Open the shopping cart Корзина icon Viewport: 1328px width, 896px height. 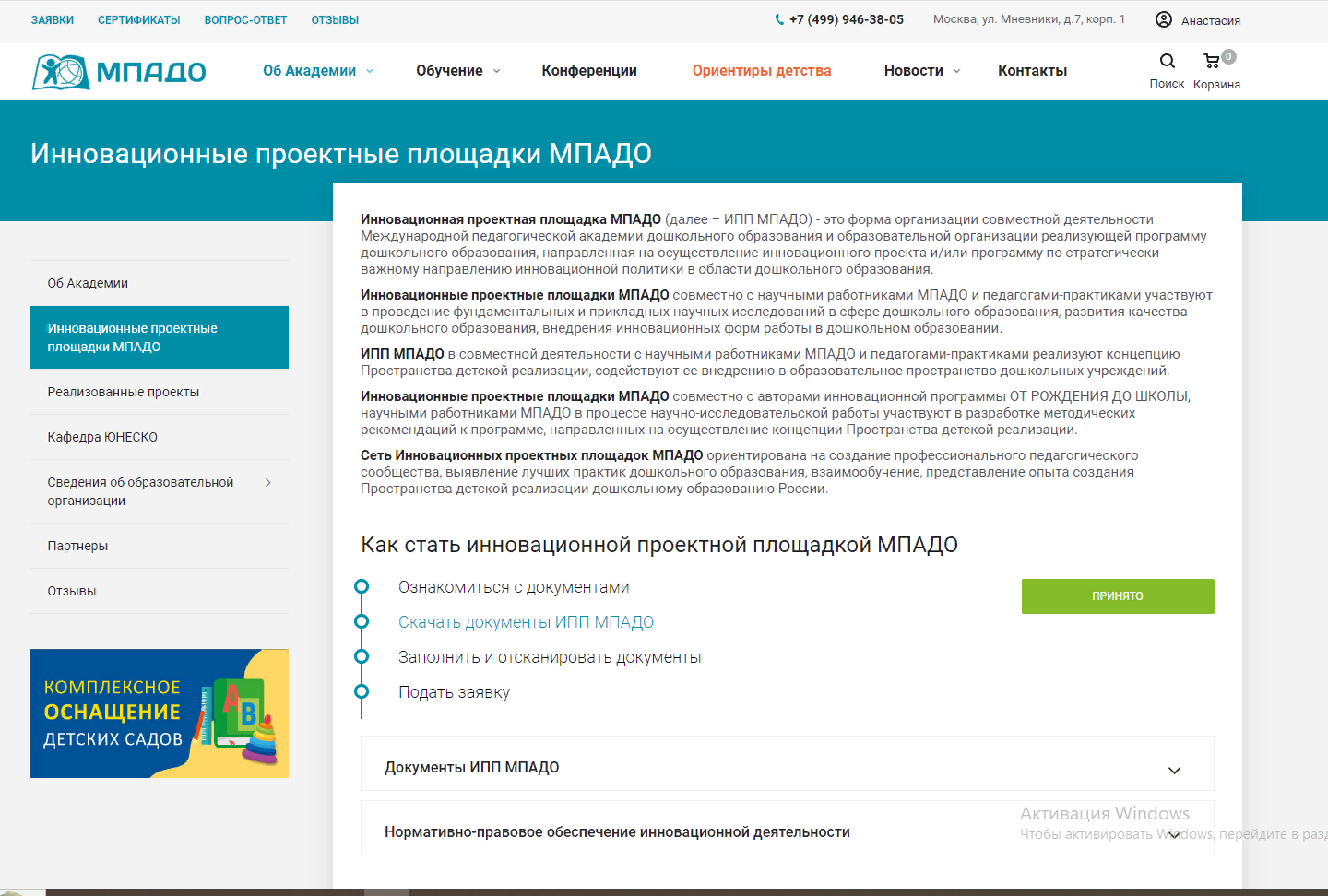1213,61
